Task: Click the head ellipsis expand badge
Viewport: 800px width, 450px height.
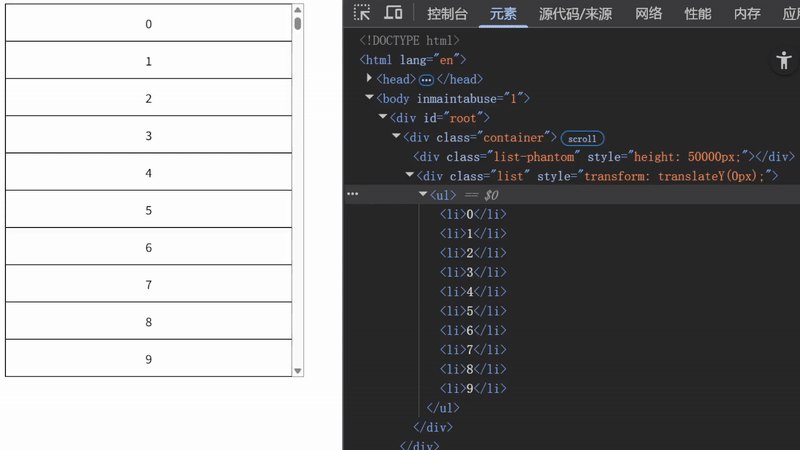Action: [x=426, y=79]
